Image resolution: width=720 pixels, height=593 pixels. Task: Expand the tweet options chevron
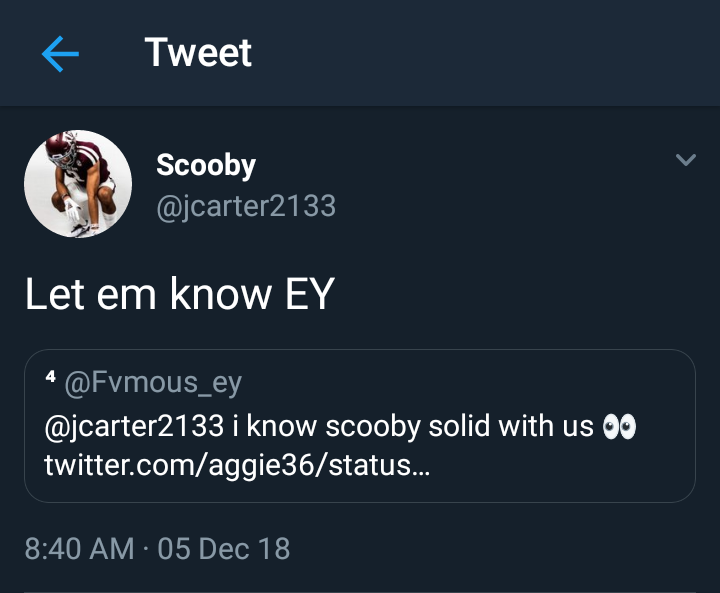pos(685,160)
